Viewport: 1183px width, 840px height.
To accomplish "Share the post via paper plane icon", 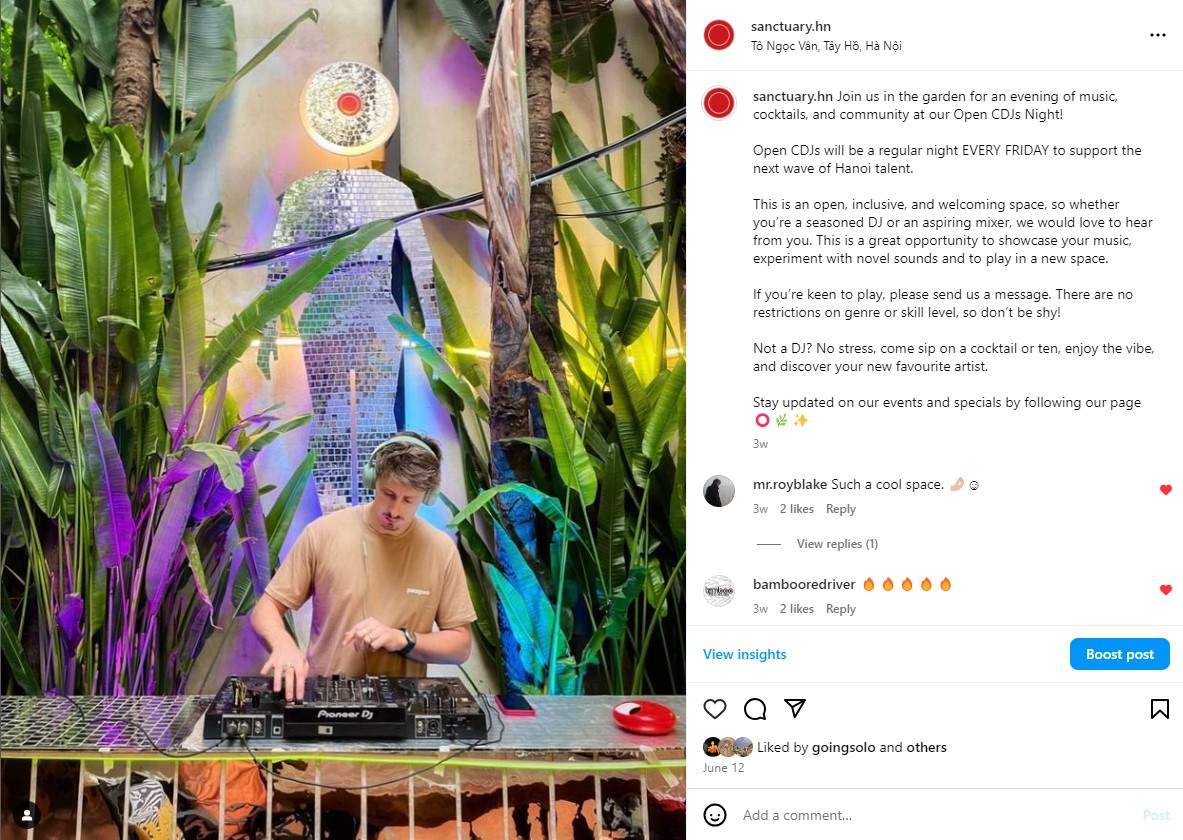I will [x=794, y=708].
